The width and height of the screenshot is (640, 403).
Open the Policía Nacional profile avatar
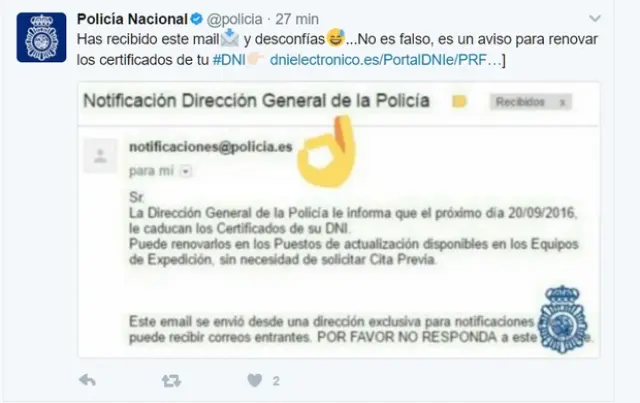41,37
